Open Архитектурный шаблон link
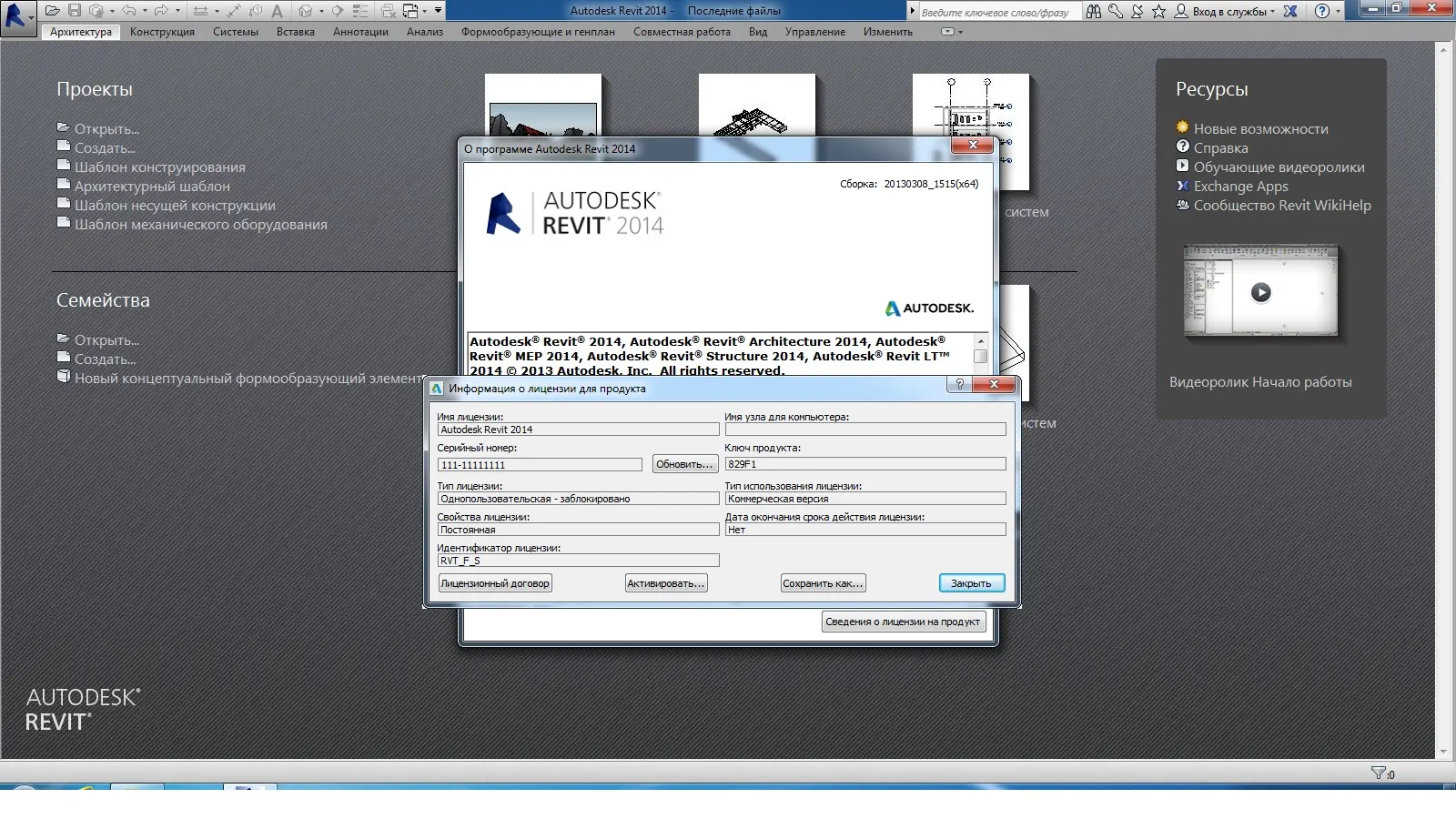The width and height of the screenshot is (1456, 819). point(152,186)
